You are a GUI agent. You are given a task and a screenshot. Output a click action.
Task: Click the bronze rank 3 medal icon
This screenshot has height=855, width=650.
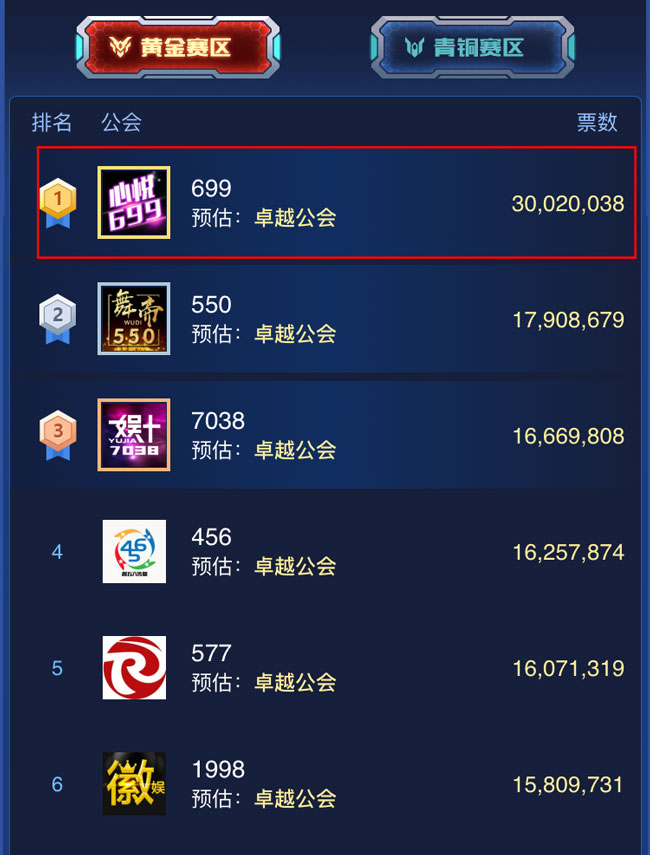point(58,436)
